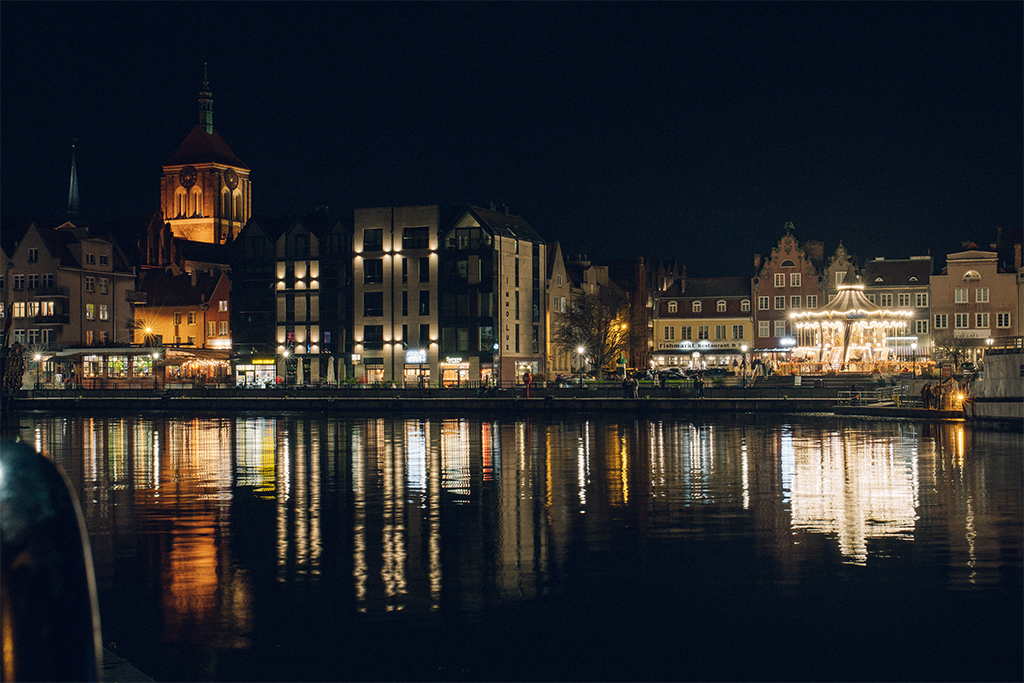
Task: Select the dark-roofed gabled building beside the modern block
Action: tap(493, 290)
